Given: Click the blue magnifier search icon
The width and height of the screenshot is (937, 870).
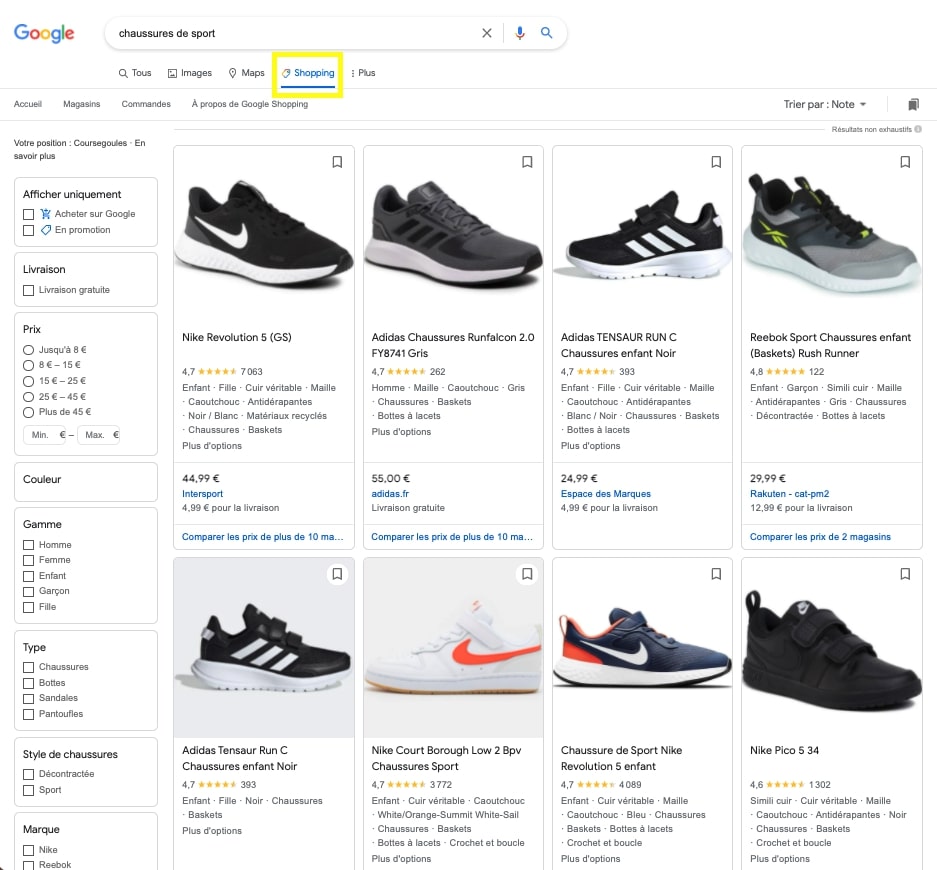Looking at the screenshot, I should (546, 33).
